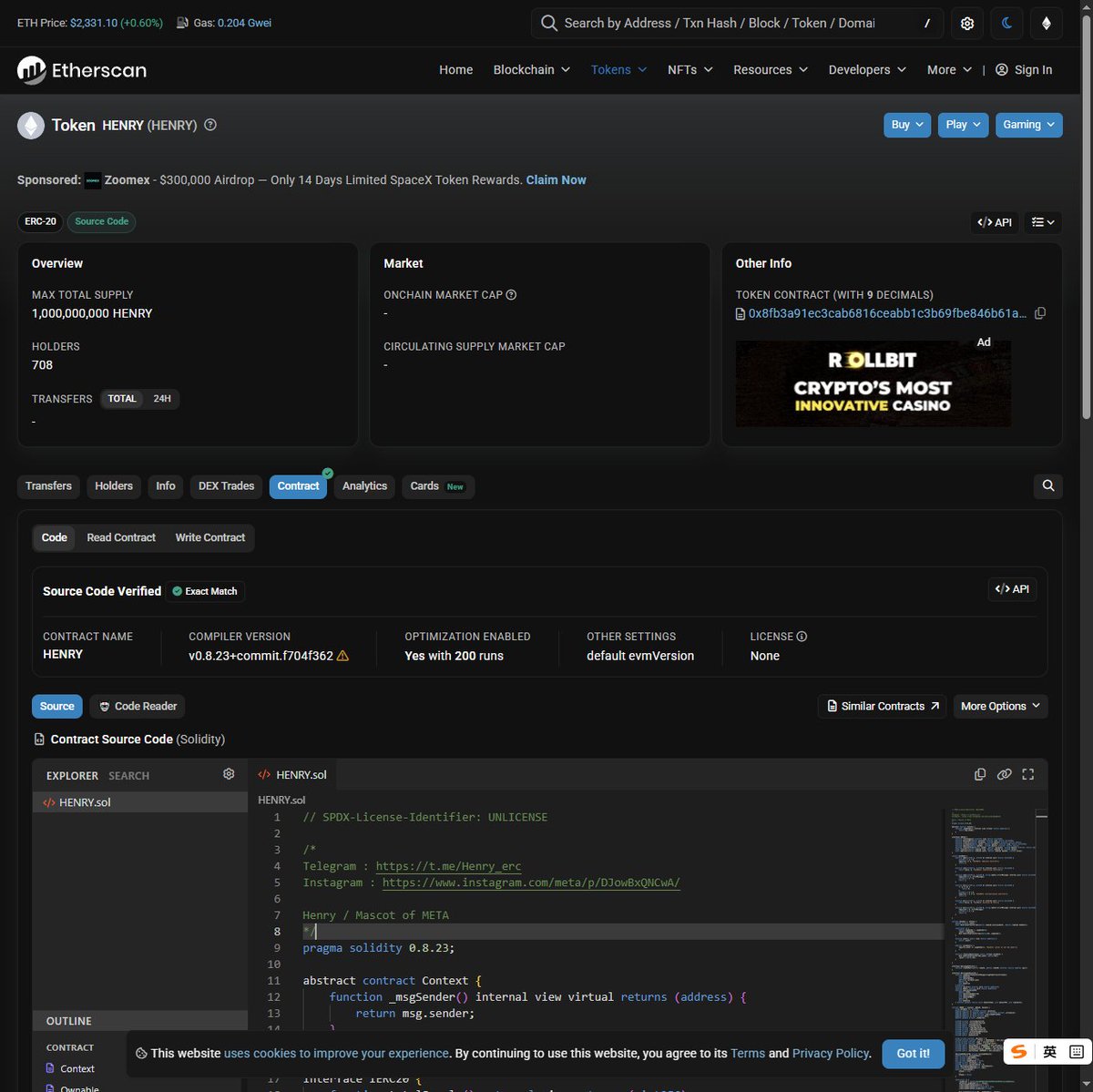Screen dimensions: 1093x1092
Task: Select 24H transfers toggle
Action: pyautogui.click(x=162, y=399)
